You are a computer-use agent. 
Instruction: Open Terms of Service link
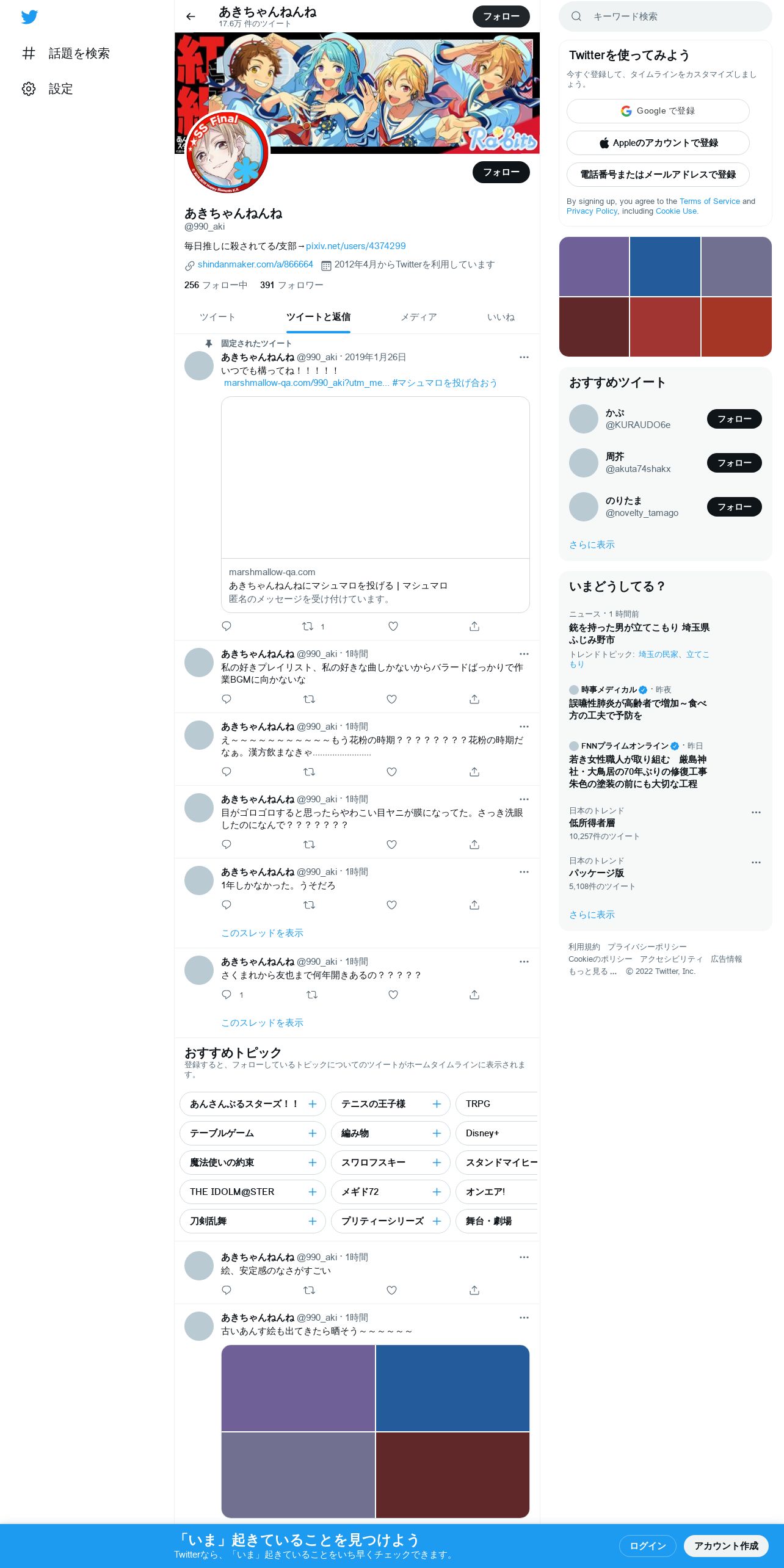(710, 201)
